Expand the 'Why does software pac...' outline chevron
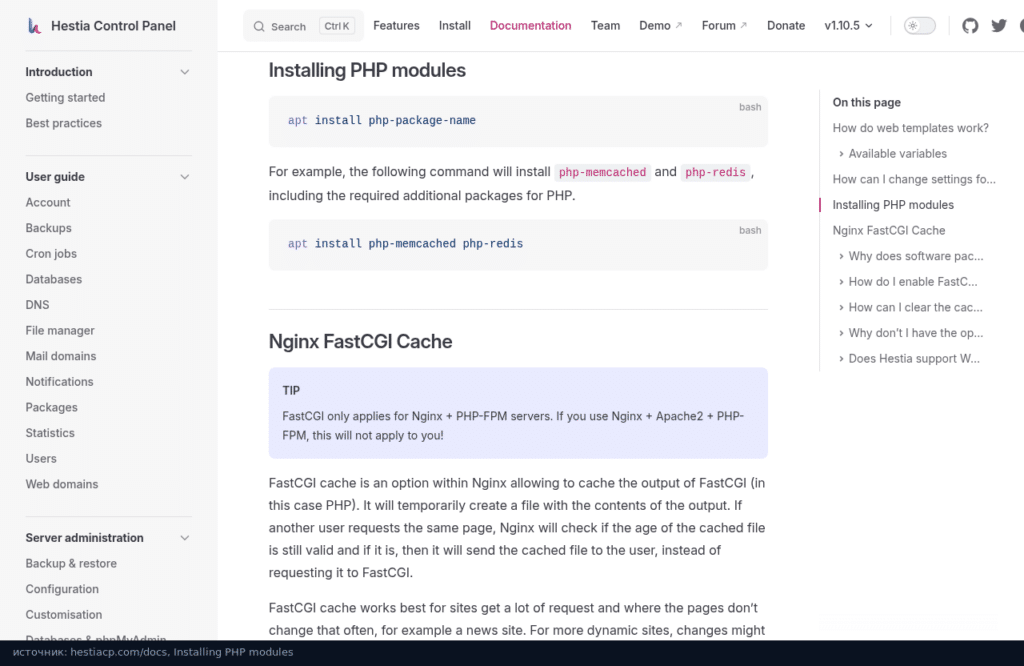This screenshot has height=666, width=1024. pyautogui.click(x=841, y=257)
